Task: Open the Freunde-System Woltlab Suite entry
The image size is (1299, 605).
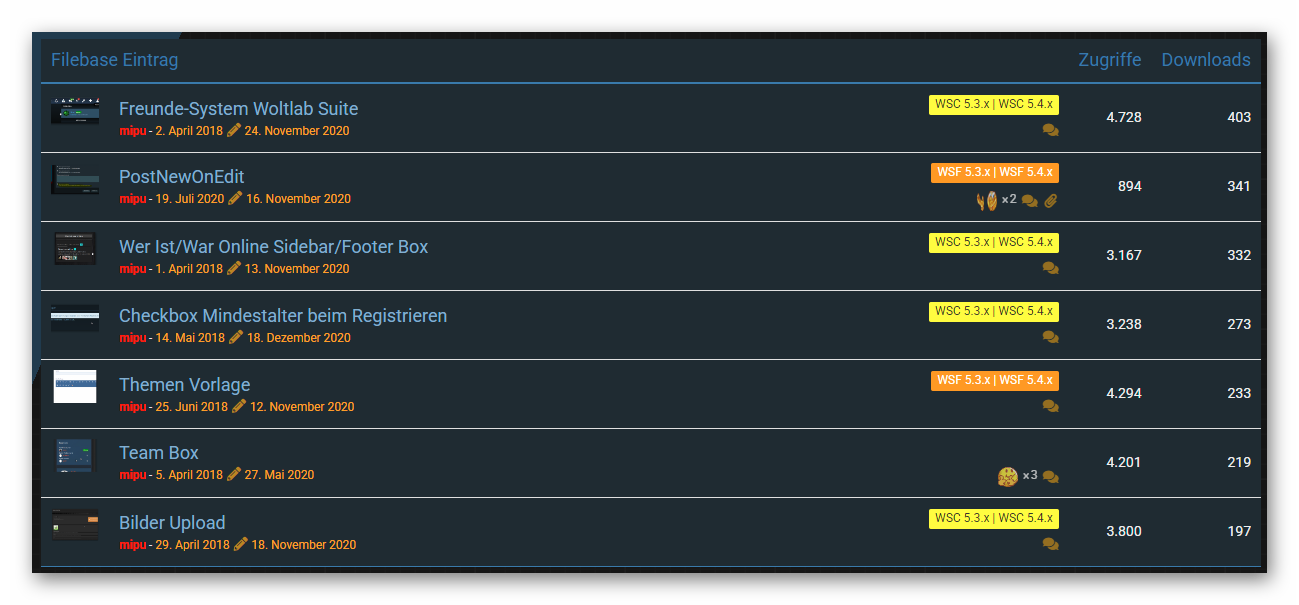Action: click(238, 108)
